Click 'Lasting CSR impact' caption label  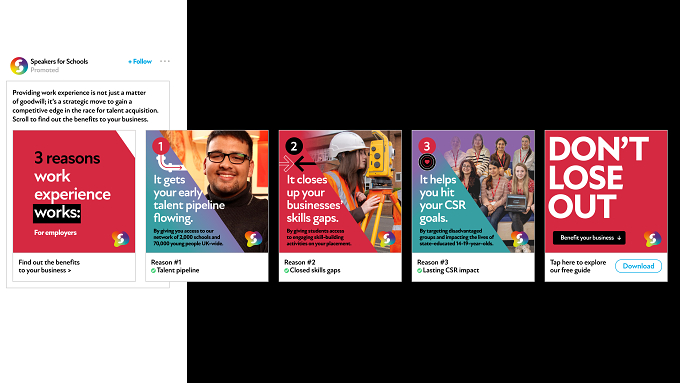[451, 270]
